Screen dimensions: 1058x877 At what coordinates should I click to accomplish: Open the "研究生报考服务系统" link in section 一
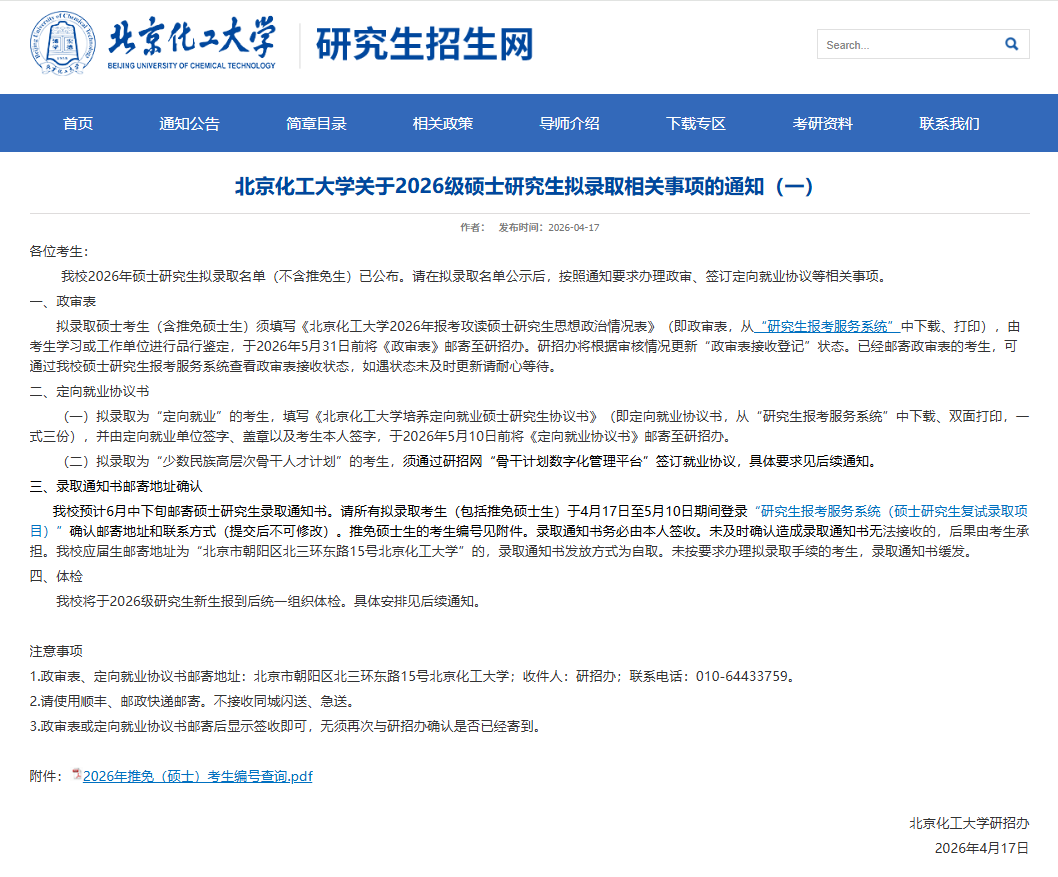(827, 327)
